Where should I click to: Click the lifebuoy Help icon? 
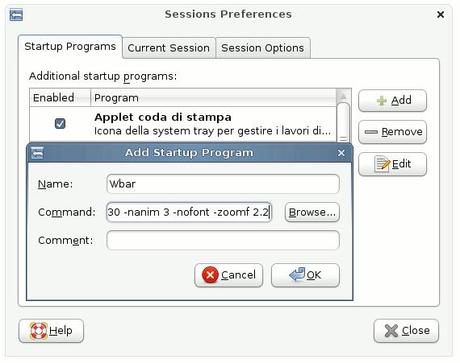(39, 331)
